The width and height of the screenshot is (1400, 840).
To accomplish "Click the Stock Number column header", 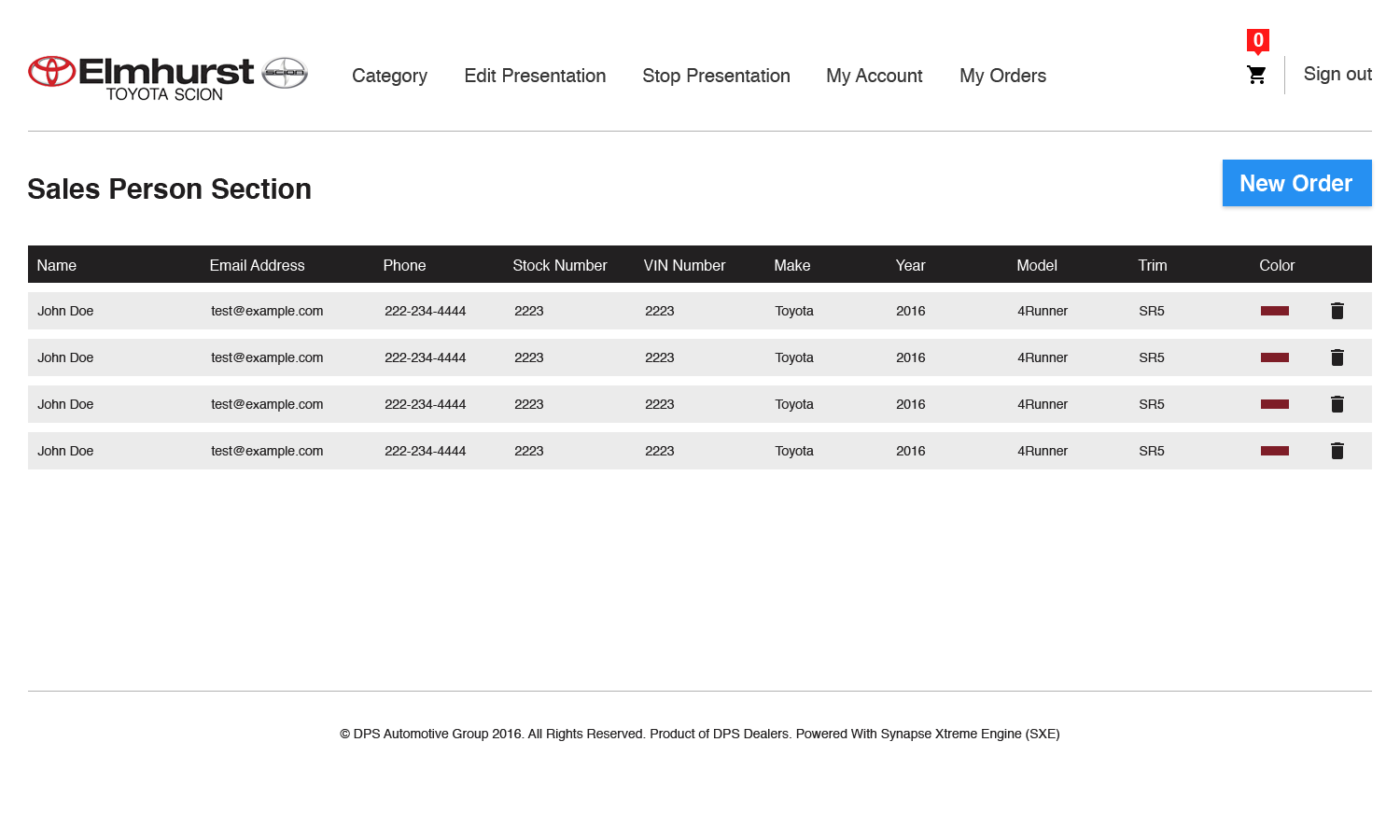I will coord(559,265).
